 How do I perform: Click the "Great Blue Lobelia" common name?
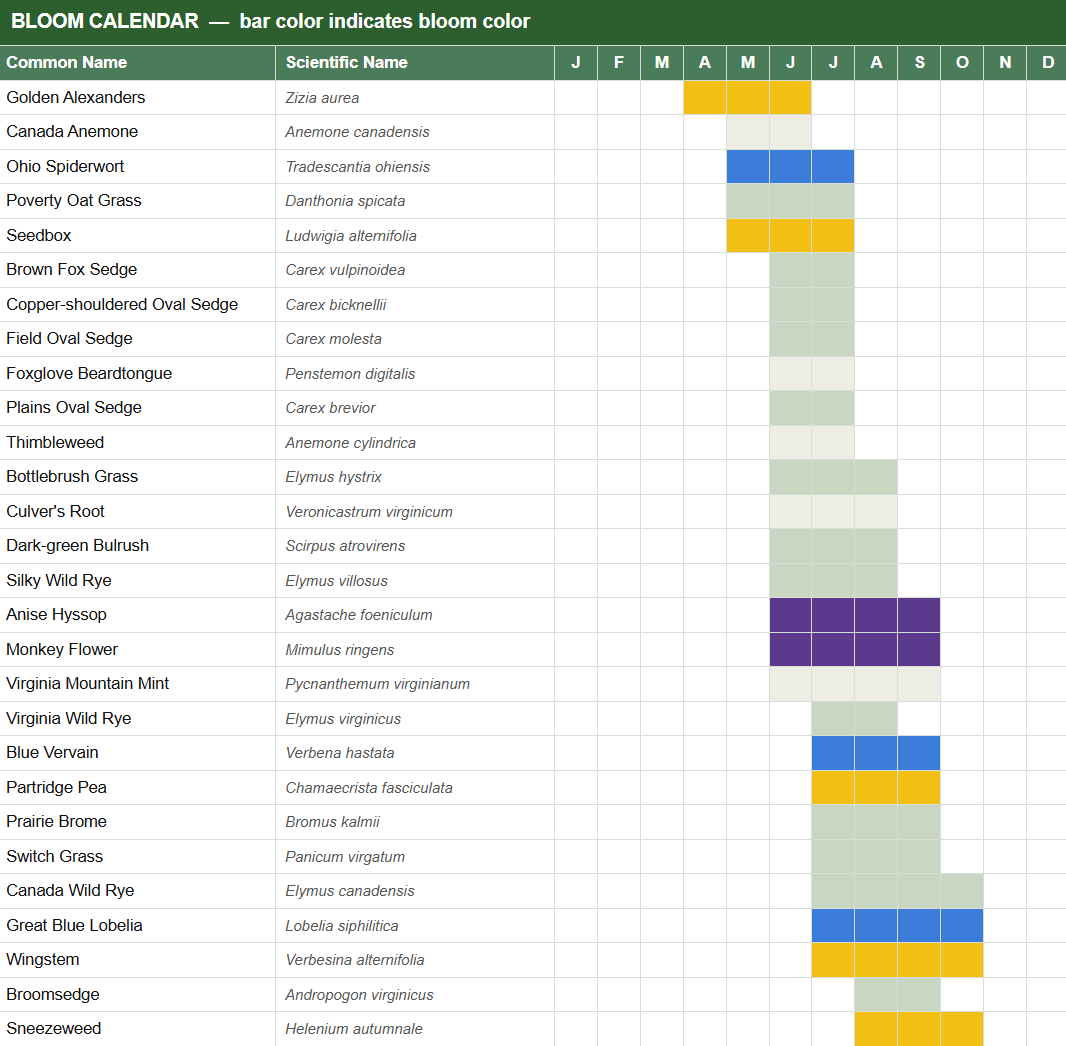coord(74,925)
